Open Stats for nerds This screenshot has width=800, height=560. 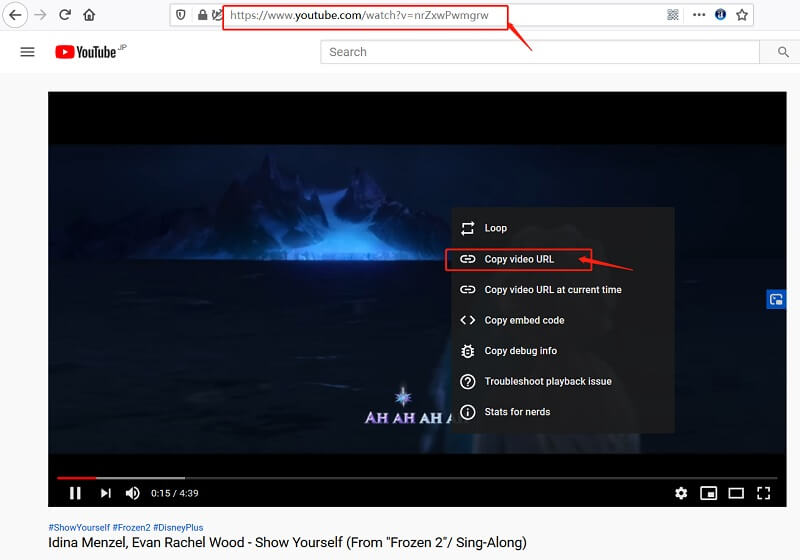point(563,412)
